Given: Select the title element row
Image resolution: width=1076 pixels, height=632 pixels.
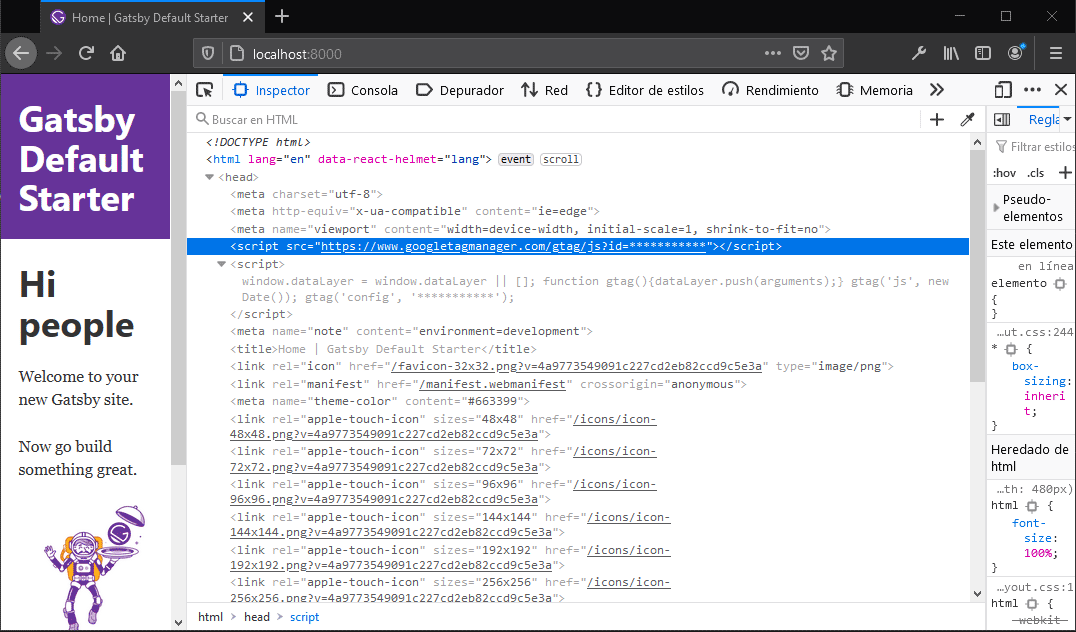Looking at the screenshot, I should (x=578, y=349).
